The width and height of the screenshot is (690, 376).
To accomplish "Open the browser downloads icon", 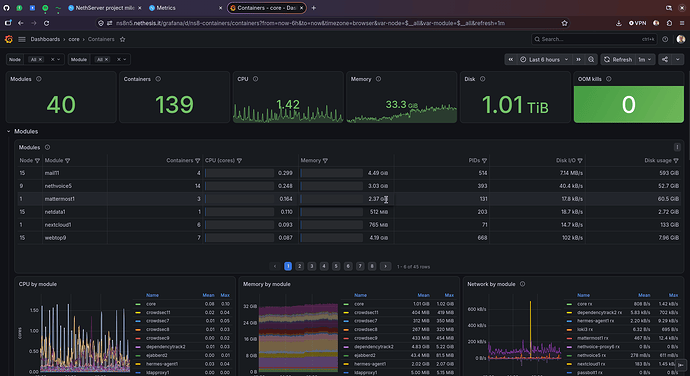I will coord(618,23).
